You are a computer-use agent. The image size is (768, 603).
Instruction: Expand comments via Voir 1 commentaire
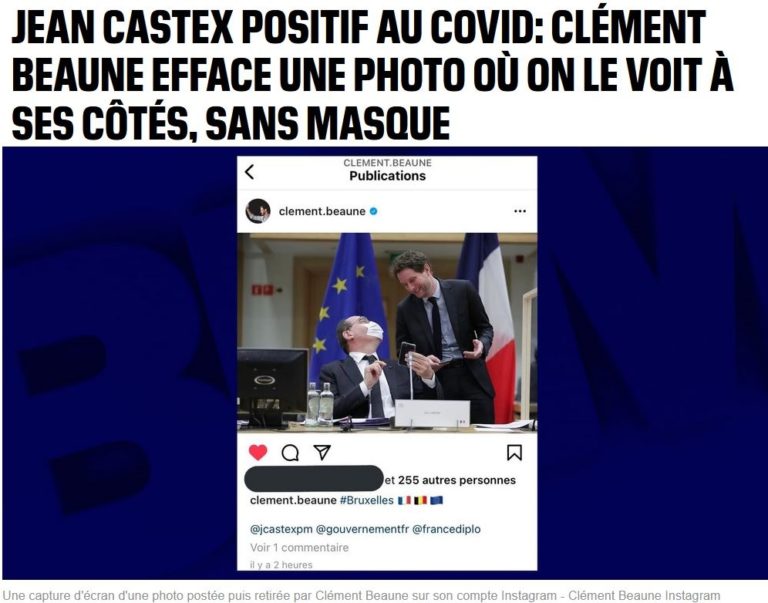299,547
